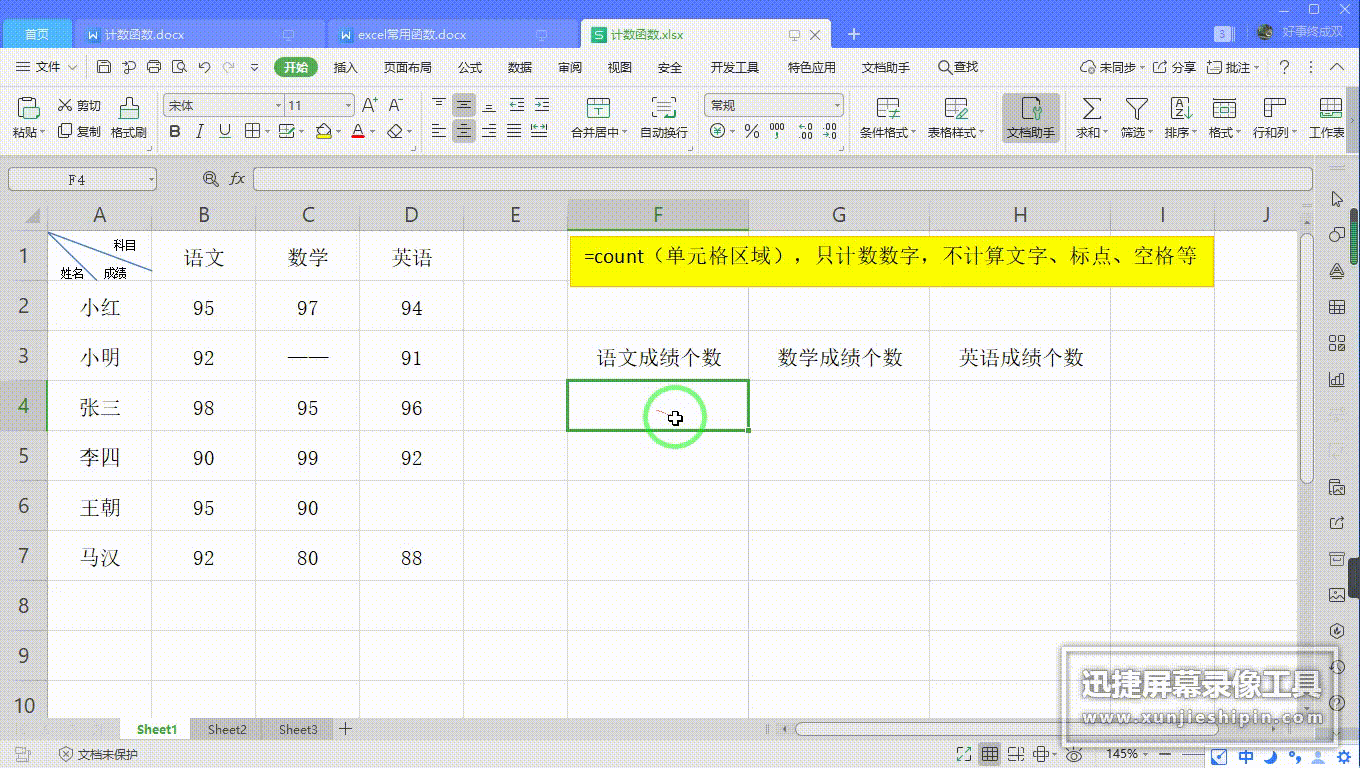Open the selection cursor tool in right sidebar
Image resolution: width=1360 pixels, height=768 pixels.
(1337, 200)
